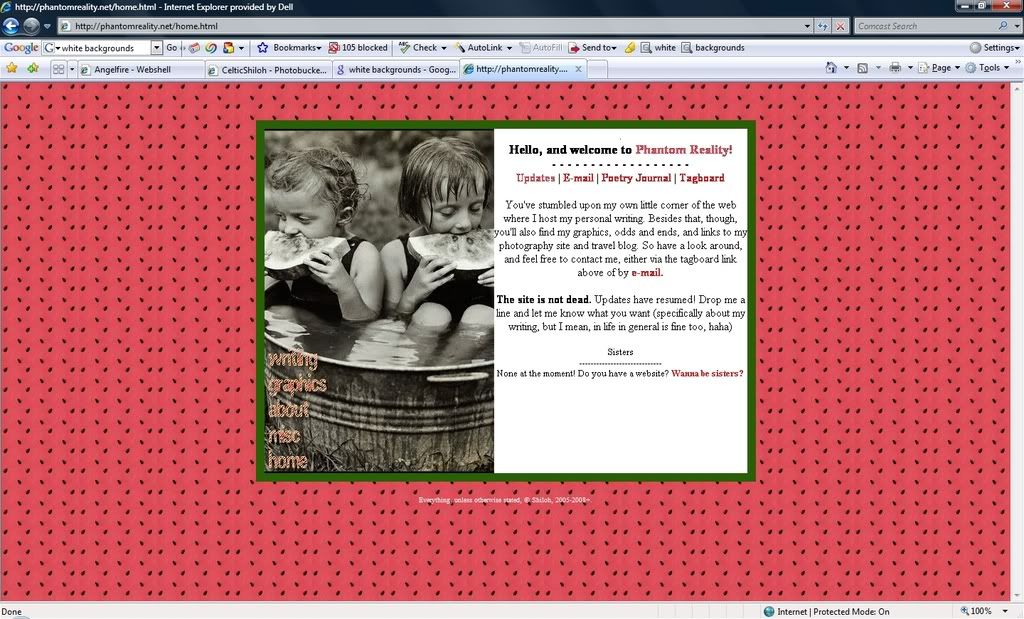Screen dimensions: 1024x619
Task: Switch to the CelticShiloh - Photobucket tab
Action: pyautogui.click(x=268, y=69)
